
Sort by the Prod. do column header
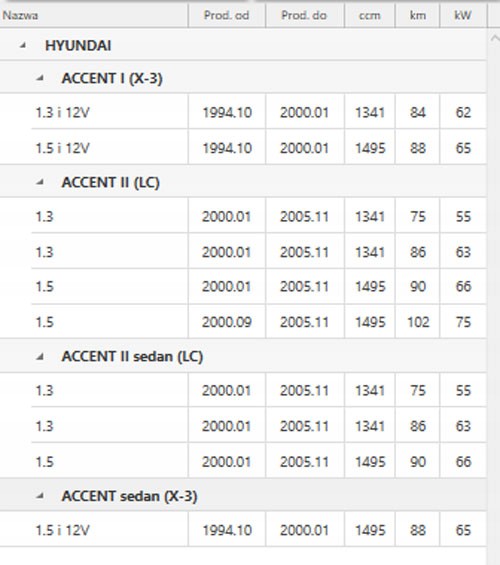[304, 15]
